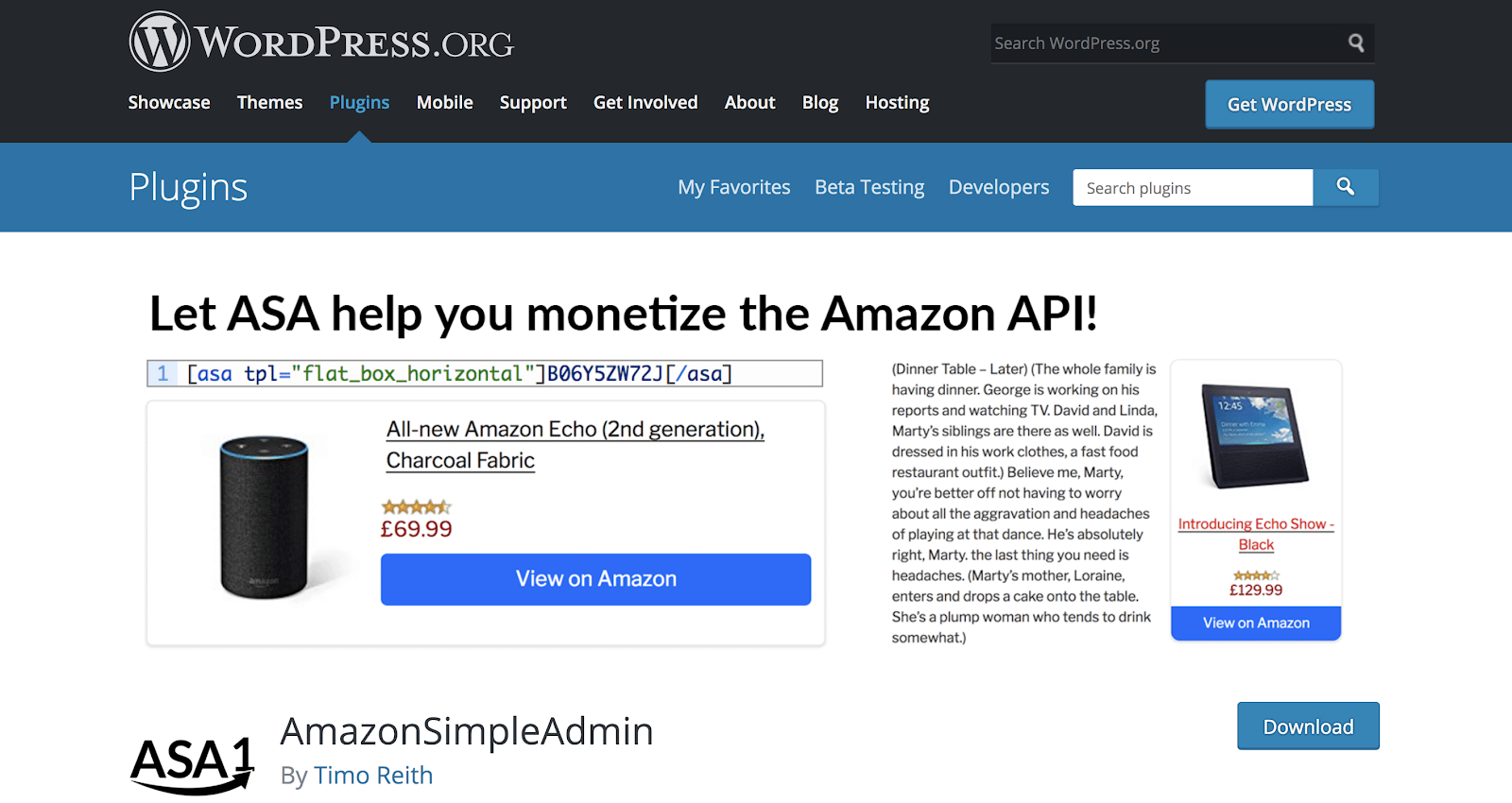Click the Echo Show product image
The height and width of the screenshot is (803, 1512).
pyautogui.click(x=1255, y=436)
